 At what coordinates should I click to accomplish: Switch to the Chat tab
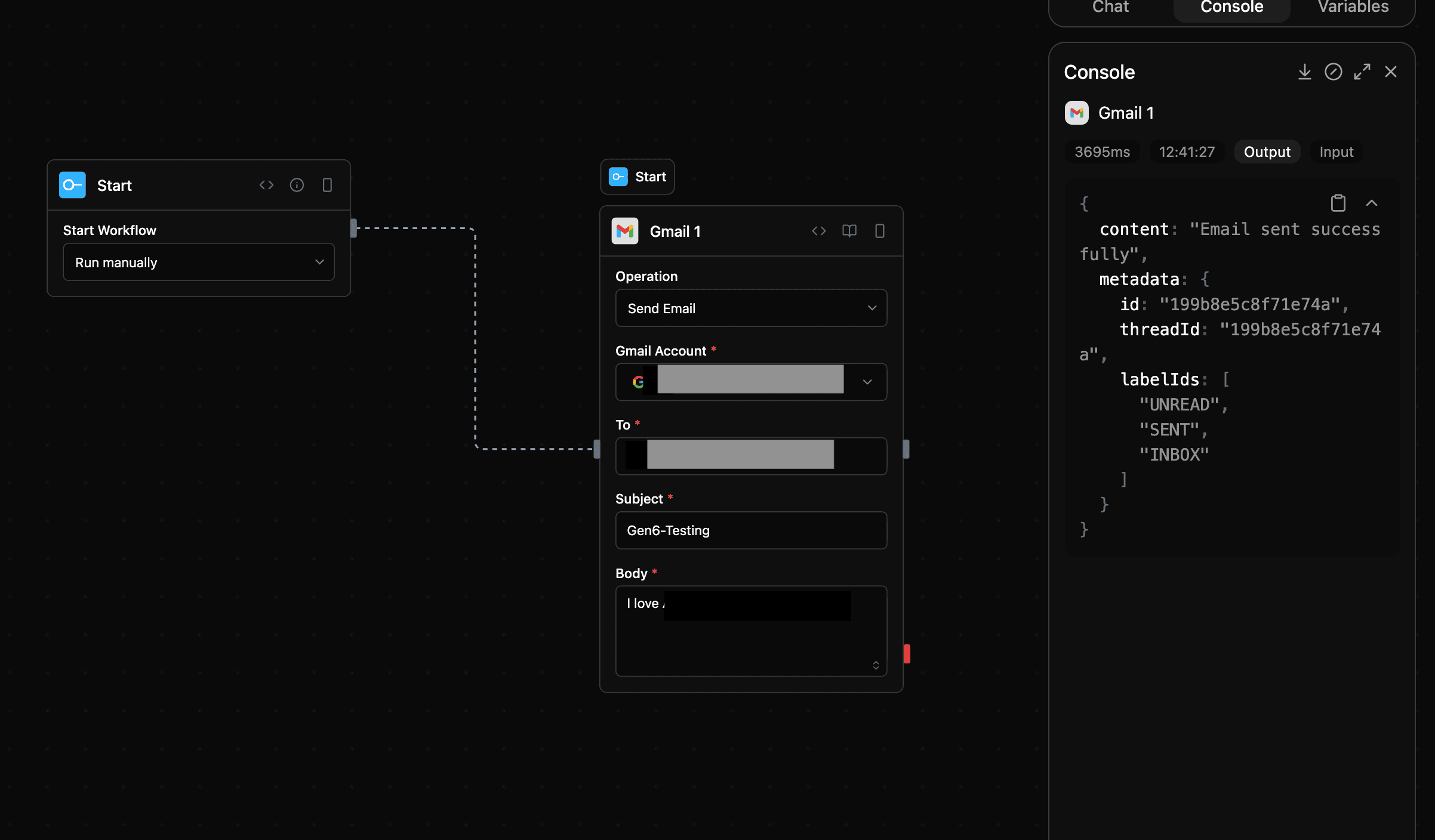pos(1110,8)
